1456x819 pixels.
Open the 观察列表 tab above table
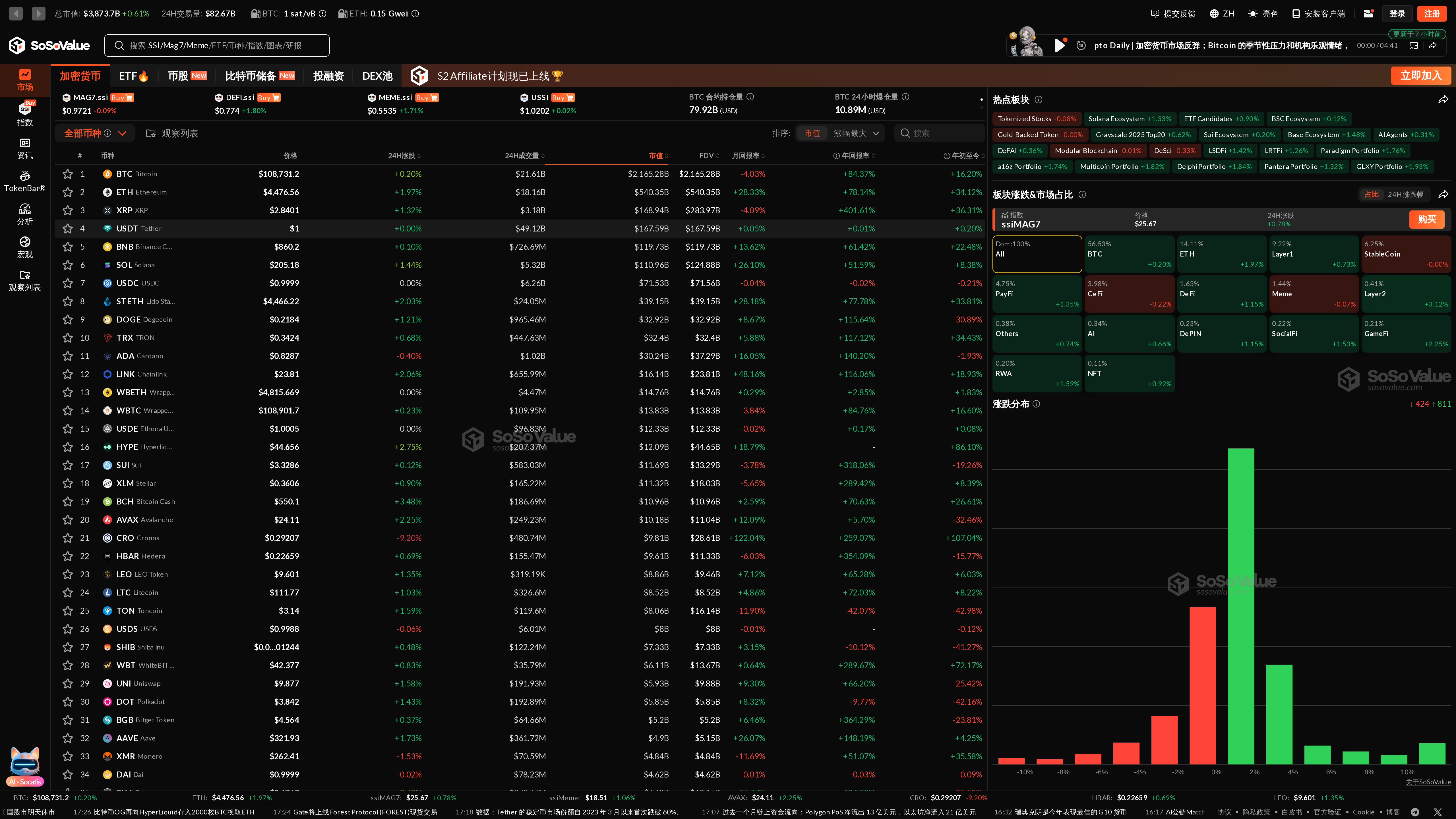[x=172, y=133]
